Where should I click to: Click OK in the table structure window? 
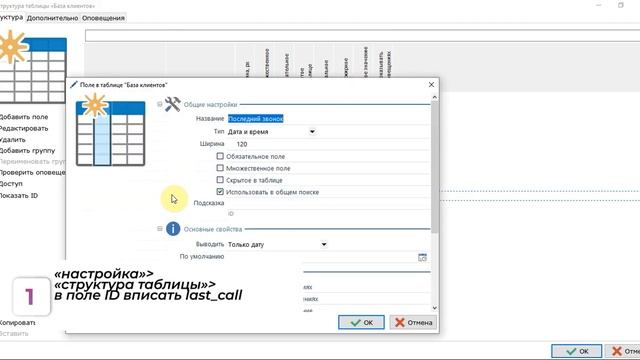(x=576, y=351)
